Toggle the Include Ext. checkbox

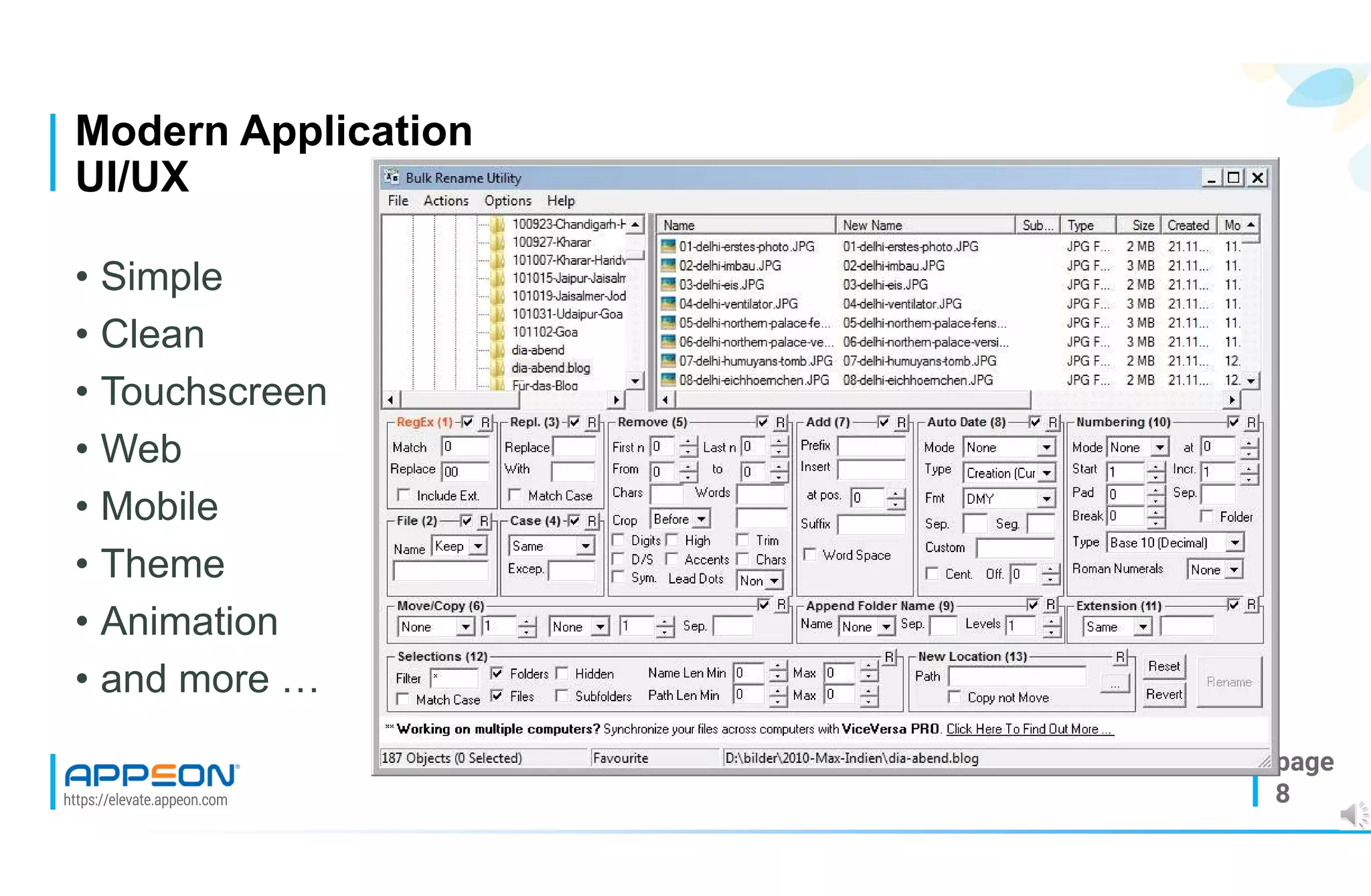(404, 495)
